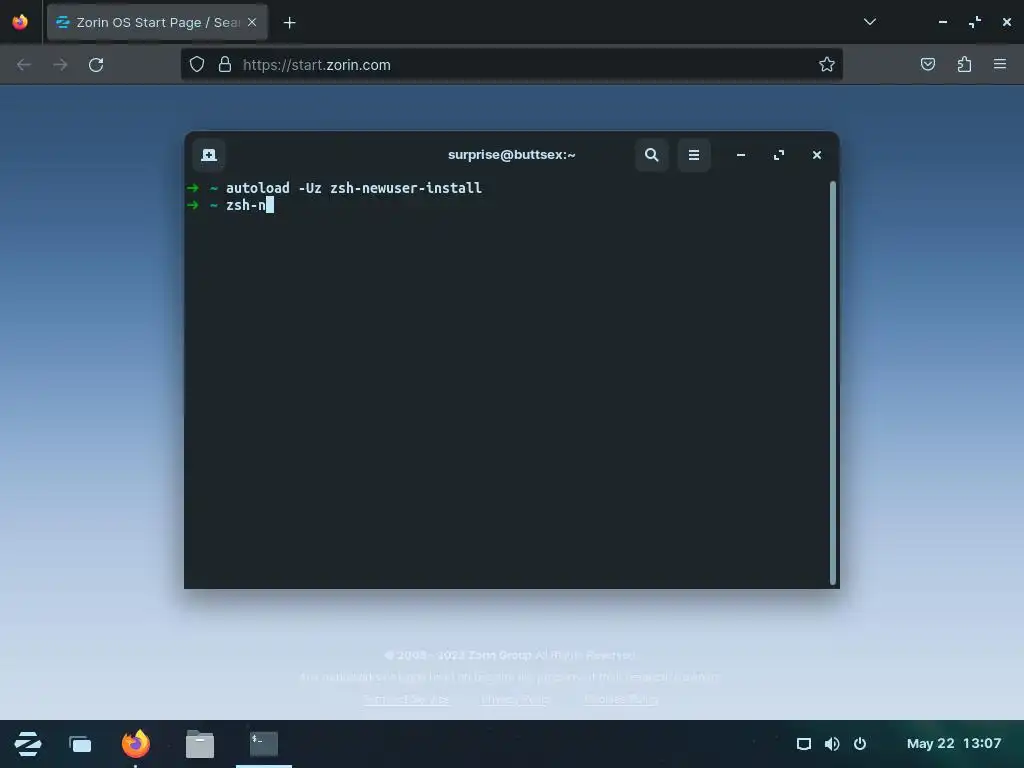Reload the current page

click(96, 65)
